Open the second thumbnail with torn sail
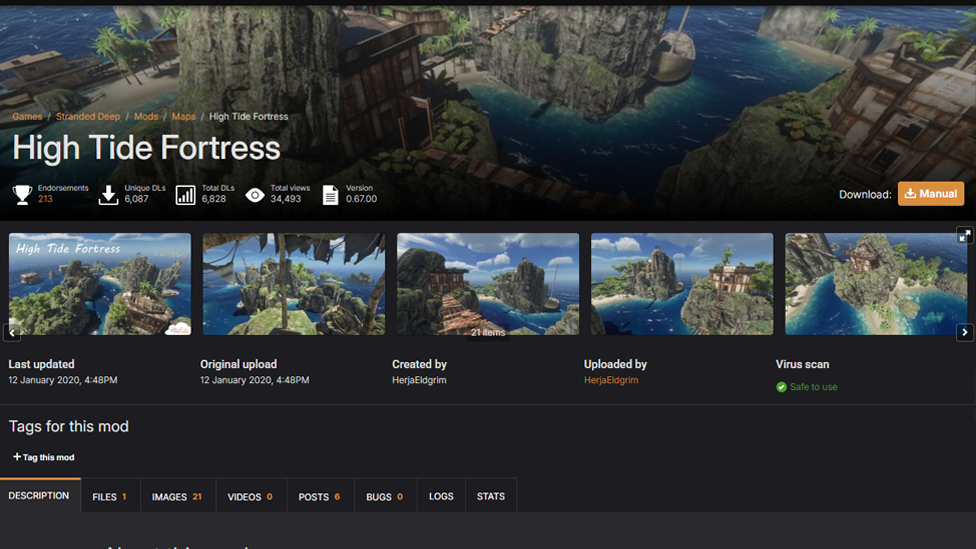 pos(294,284)
